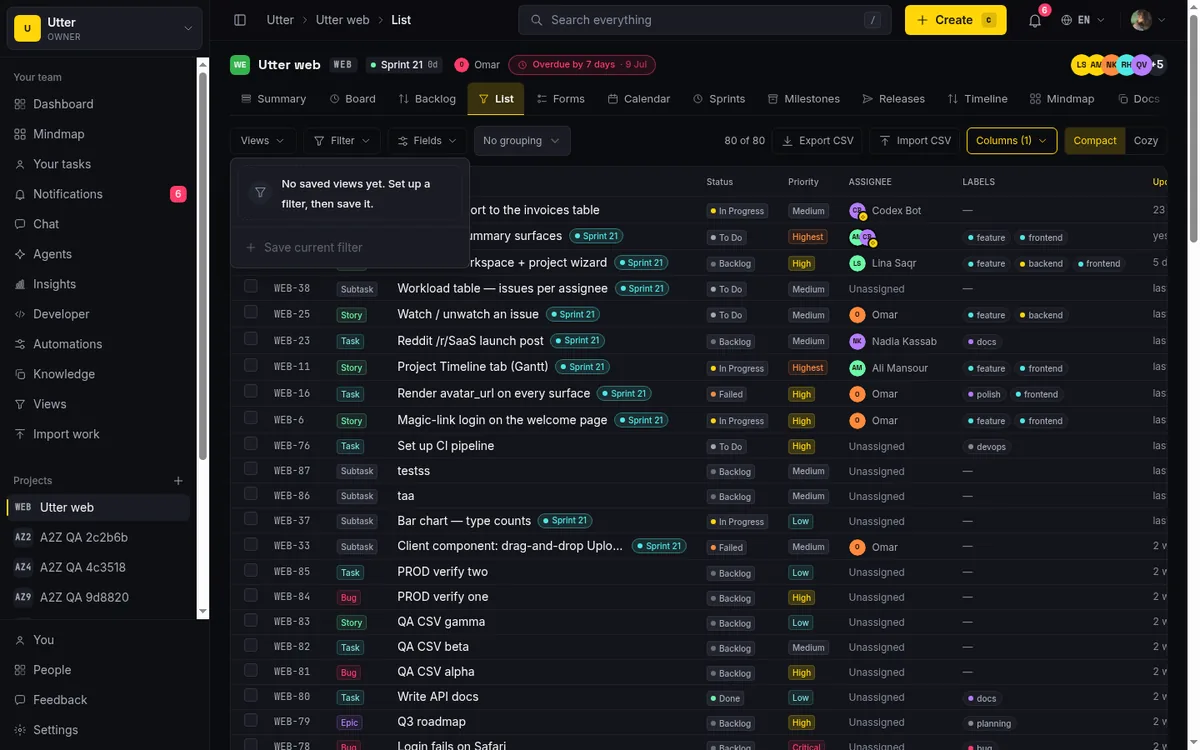The height and width of the screenshot is (750, 1200).
Task: Click Save current filter
Action: pos(350,247)
